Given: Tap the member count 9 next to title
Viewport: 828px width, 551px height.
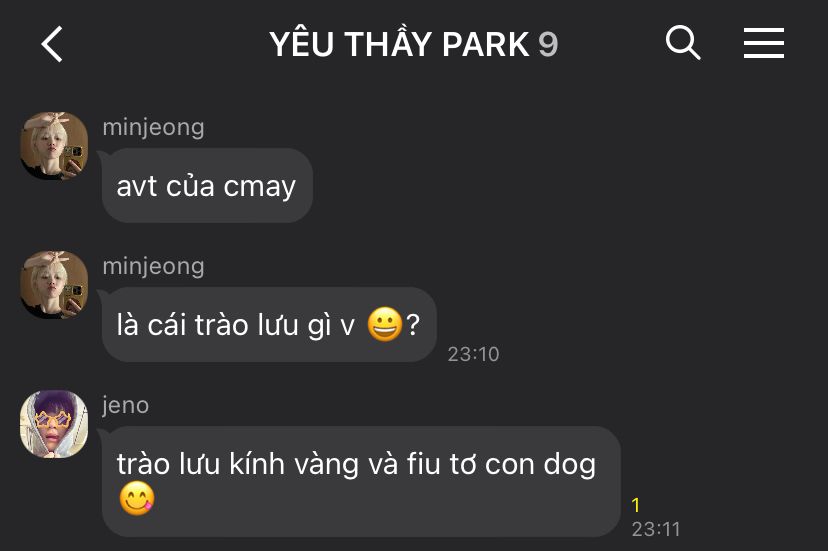Looking at the screenshot, I should (548, 44).
